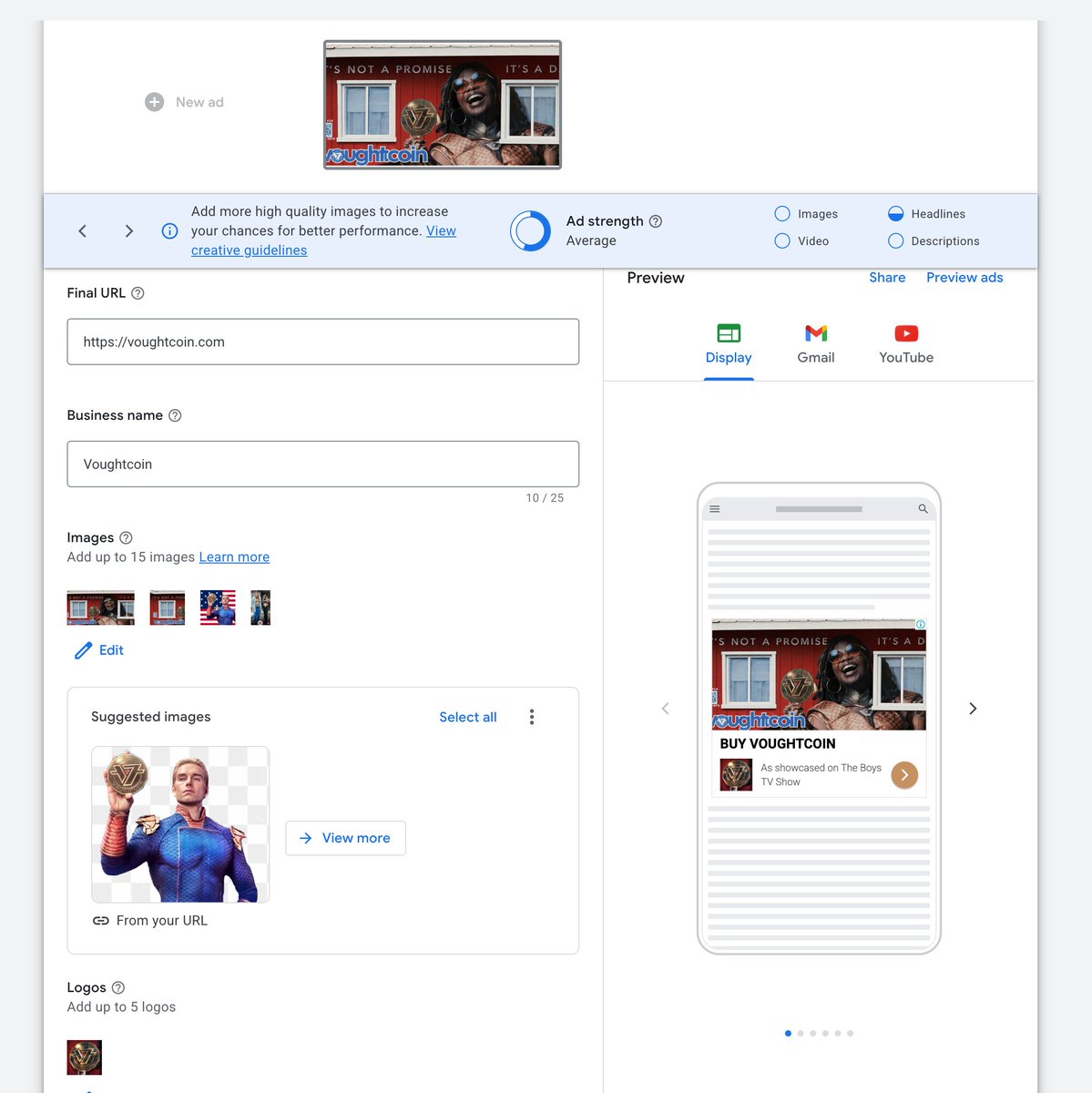
Task: Go to previous suggestion with left chevron
Action: (83, 231)
